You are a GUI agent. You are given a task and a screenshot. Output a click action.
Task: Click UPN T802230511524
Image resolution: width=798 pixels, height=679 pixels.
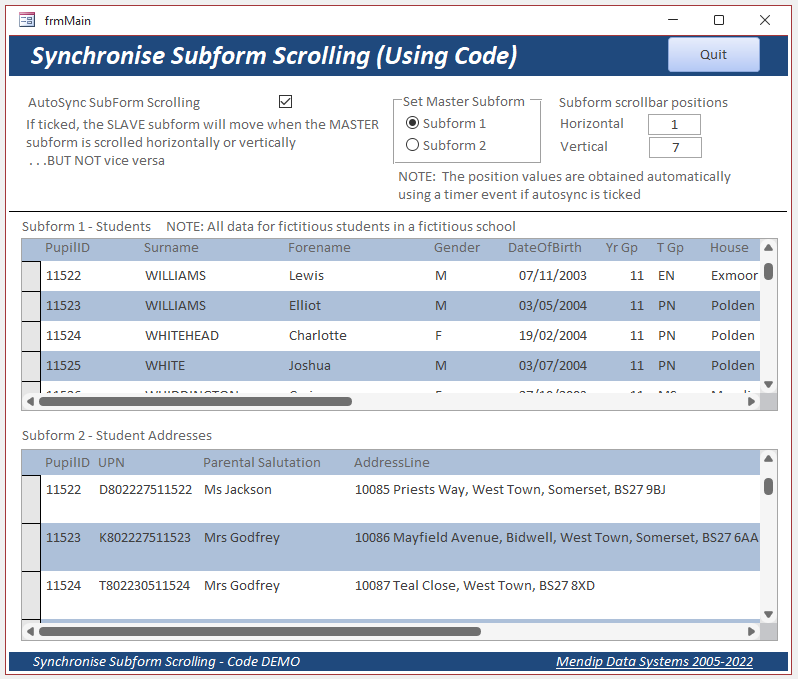144,586
